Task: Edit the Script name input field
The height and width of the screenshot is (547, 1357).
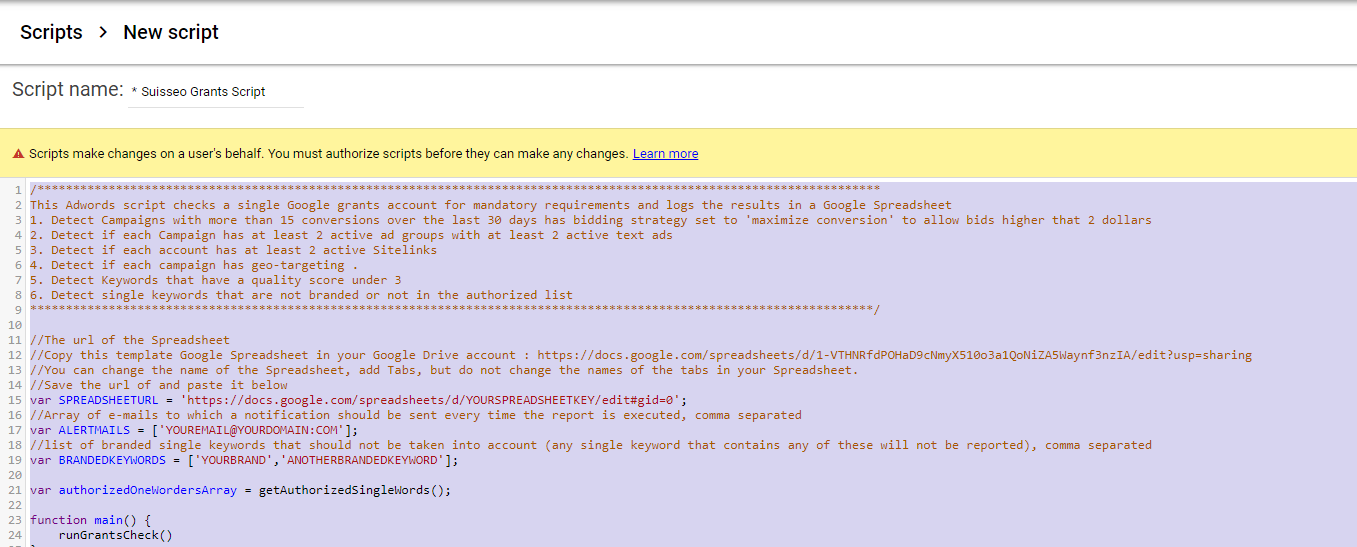Action: [x=216, y=91]
